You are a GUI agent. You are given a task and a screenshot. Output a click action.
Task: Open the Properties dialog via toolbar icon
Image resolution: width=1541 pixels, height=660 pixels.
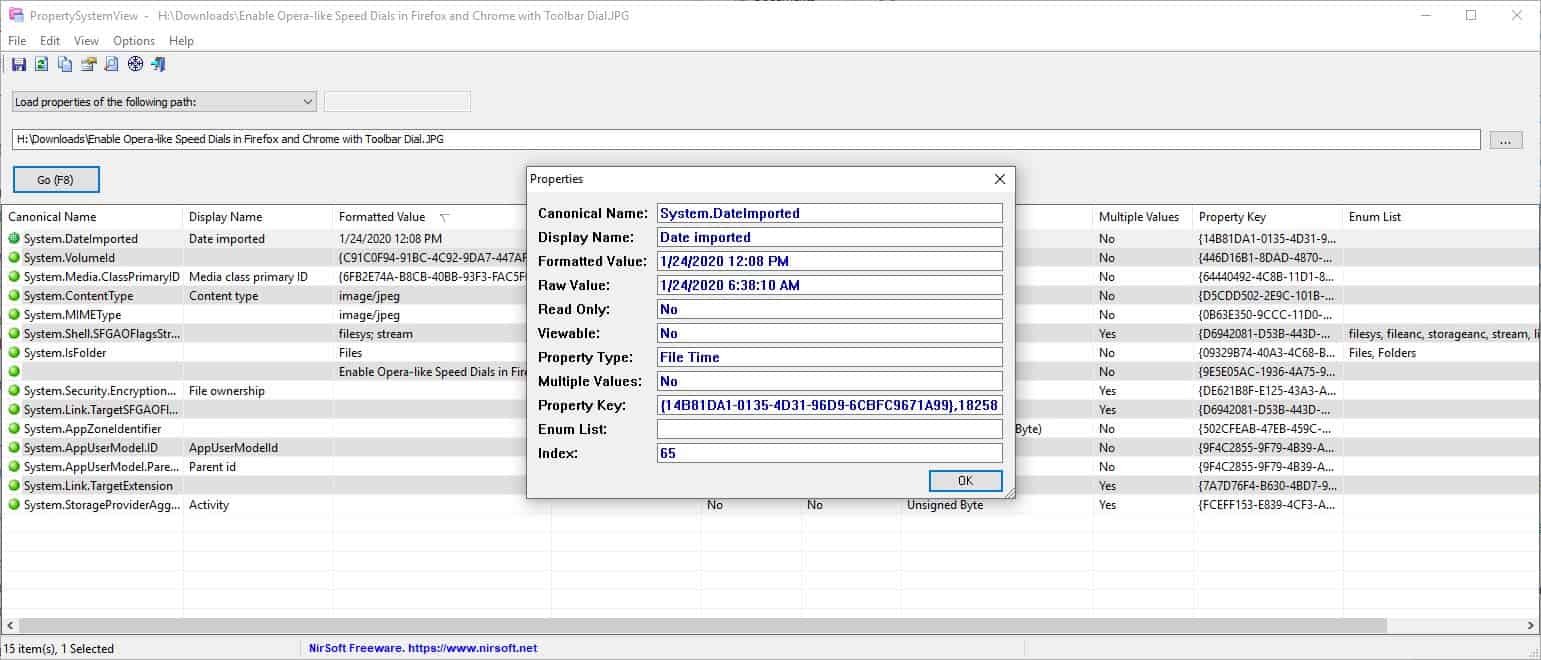[87, 64]
